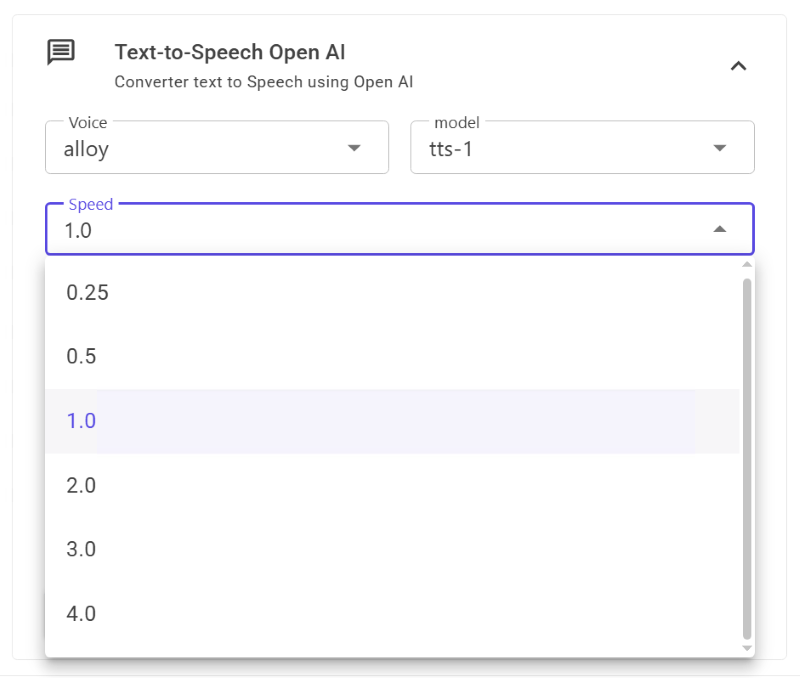
Task: Choose the 4.0 speed option
Action: 81,613
